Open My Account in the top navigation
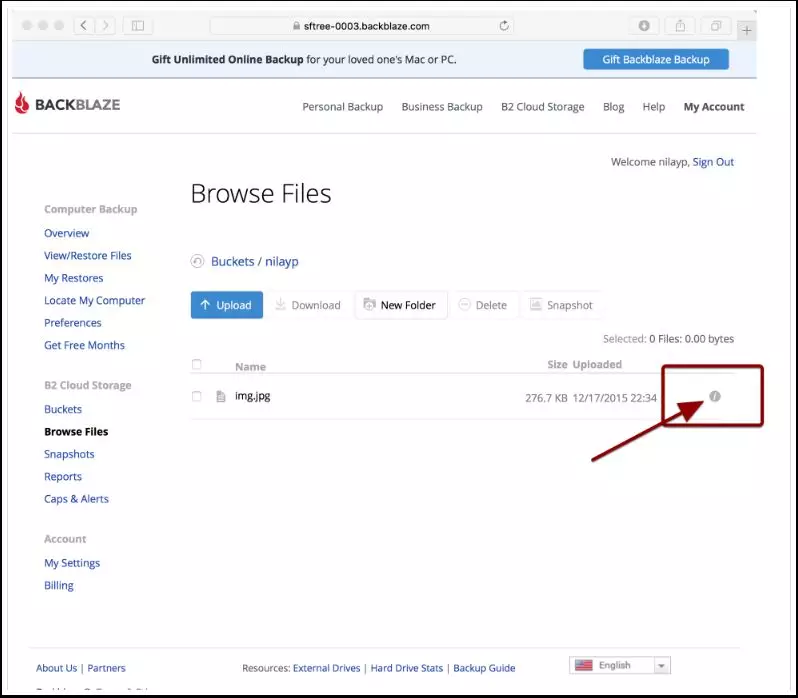Screen dimensions: 798x698 pos(714,107)
